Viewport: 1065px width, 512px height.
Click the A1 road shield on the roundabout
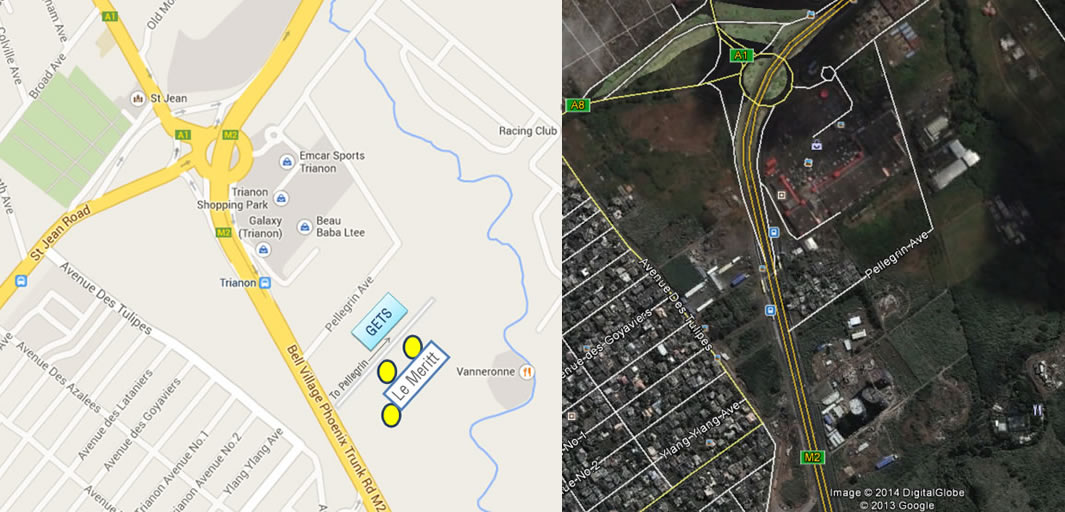pyautogui.click(x=182, y=134)
